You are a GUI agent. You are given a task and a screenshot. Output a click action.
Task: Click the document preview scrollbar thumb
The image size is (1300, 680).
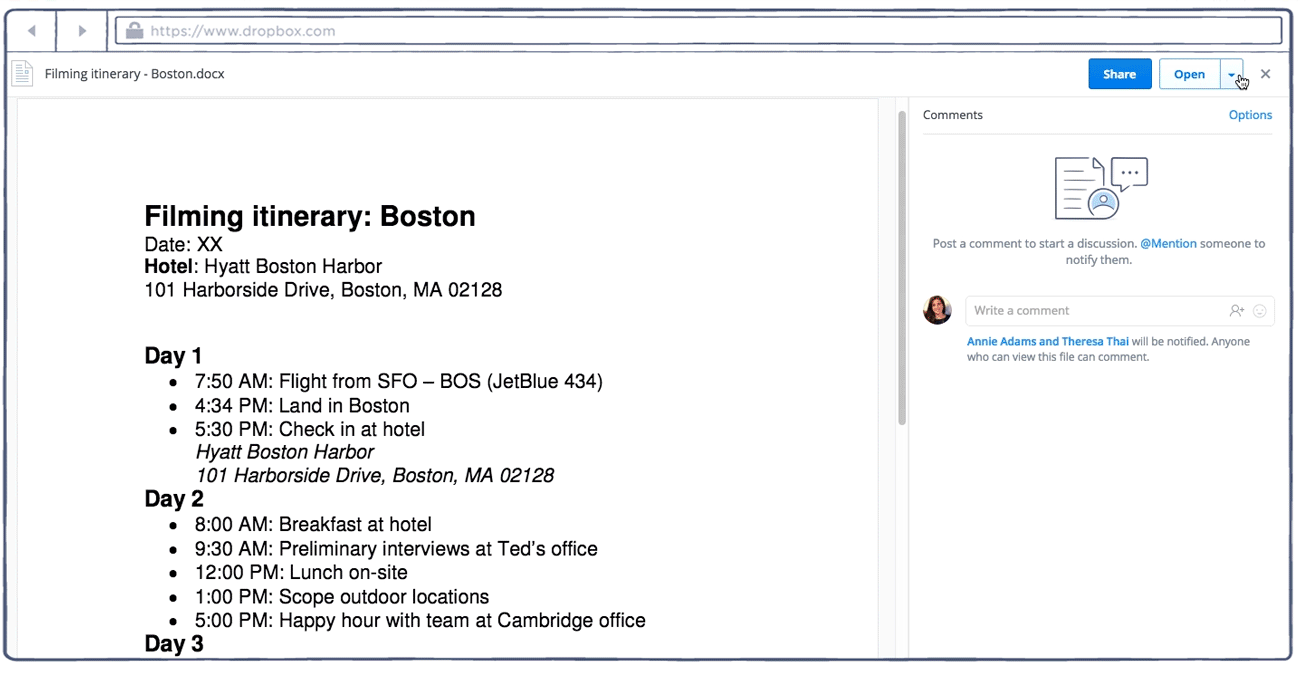[902, 268]
